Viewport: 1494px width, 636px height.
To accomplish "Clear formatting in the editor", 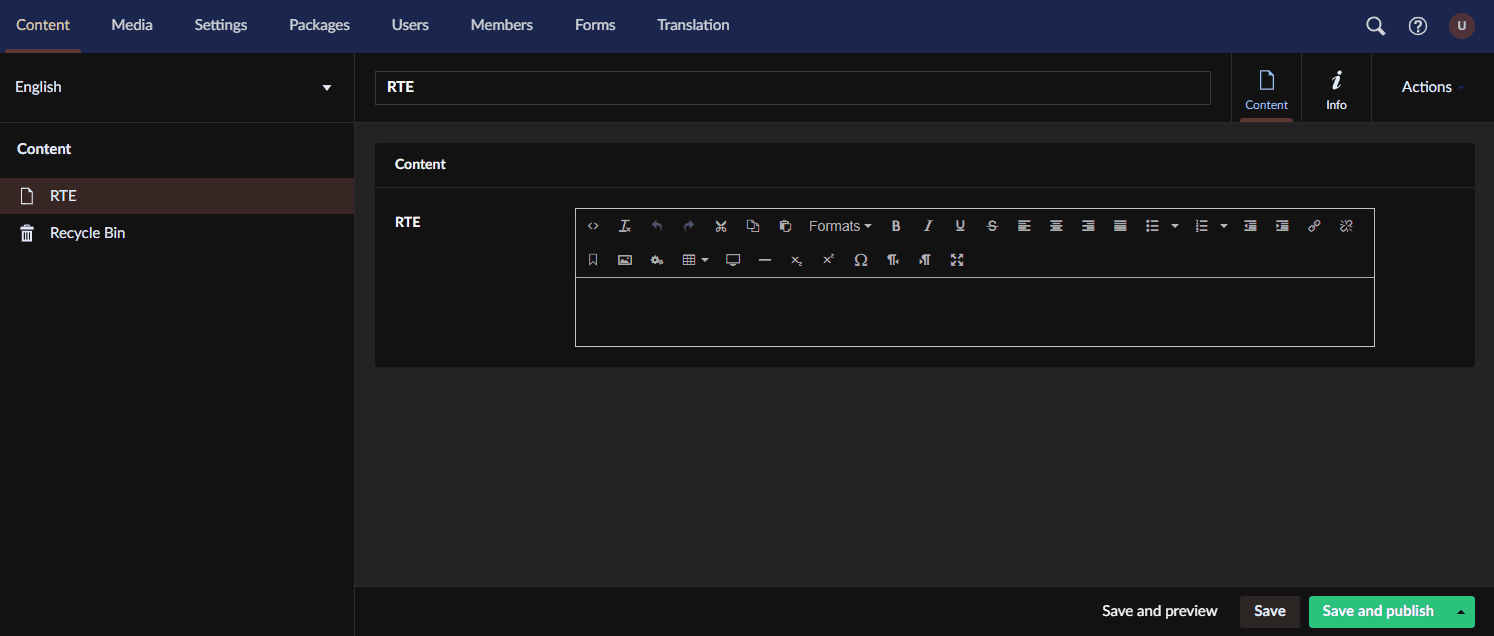I will point(625,225).
